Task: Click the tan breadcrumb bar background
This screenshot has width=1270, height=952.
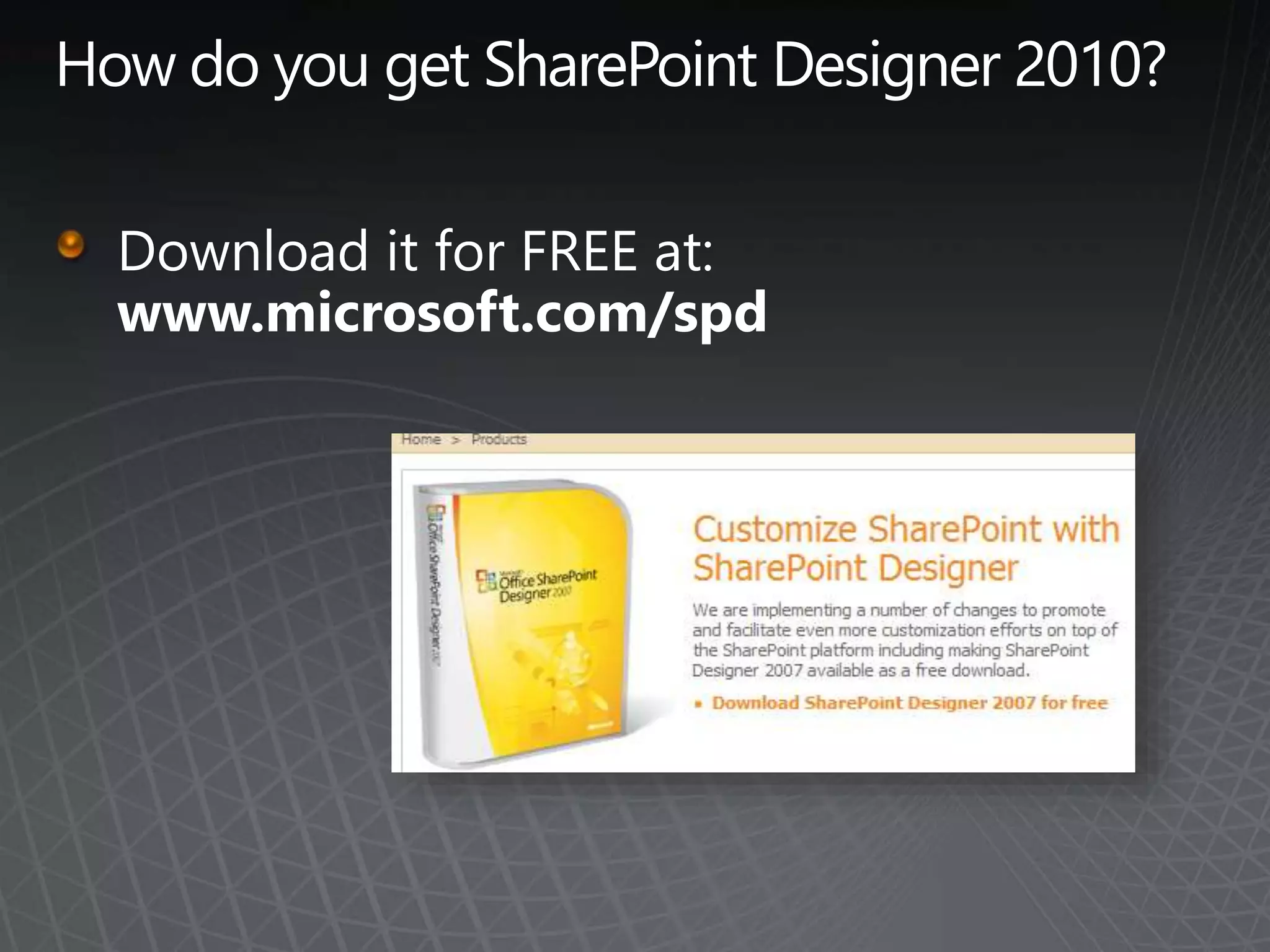Action: 806,442
